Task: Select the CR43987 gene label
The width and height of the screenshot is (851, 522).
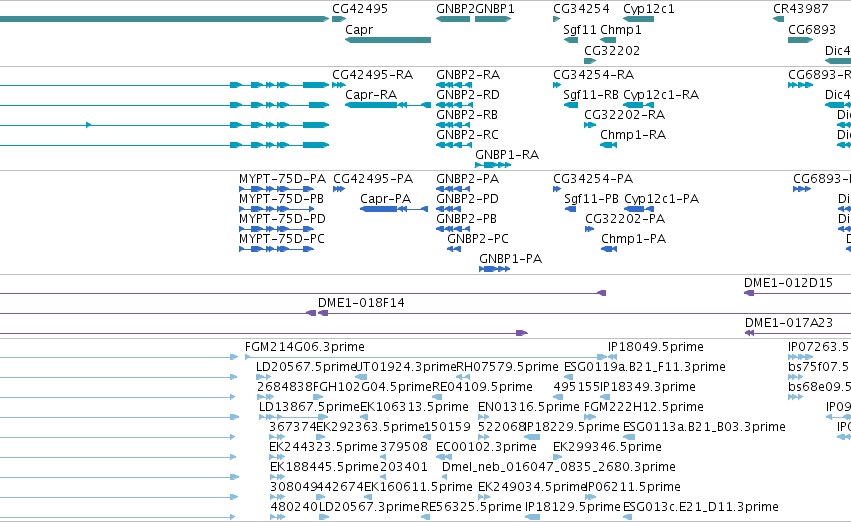Action: (801, 9)
